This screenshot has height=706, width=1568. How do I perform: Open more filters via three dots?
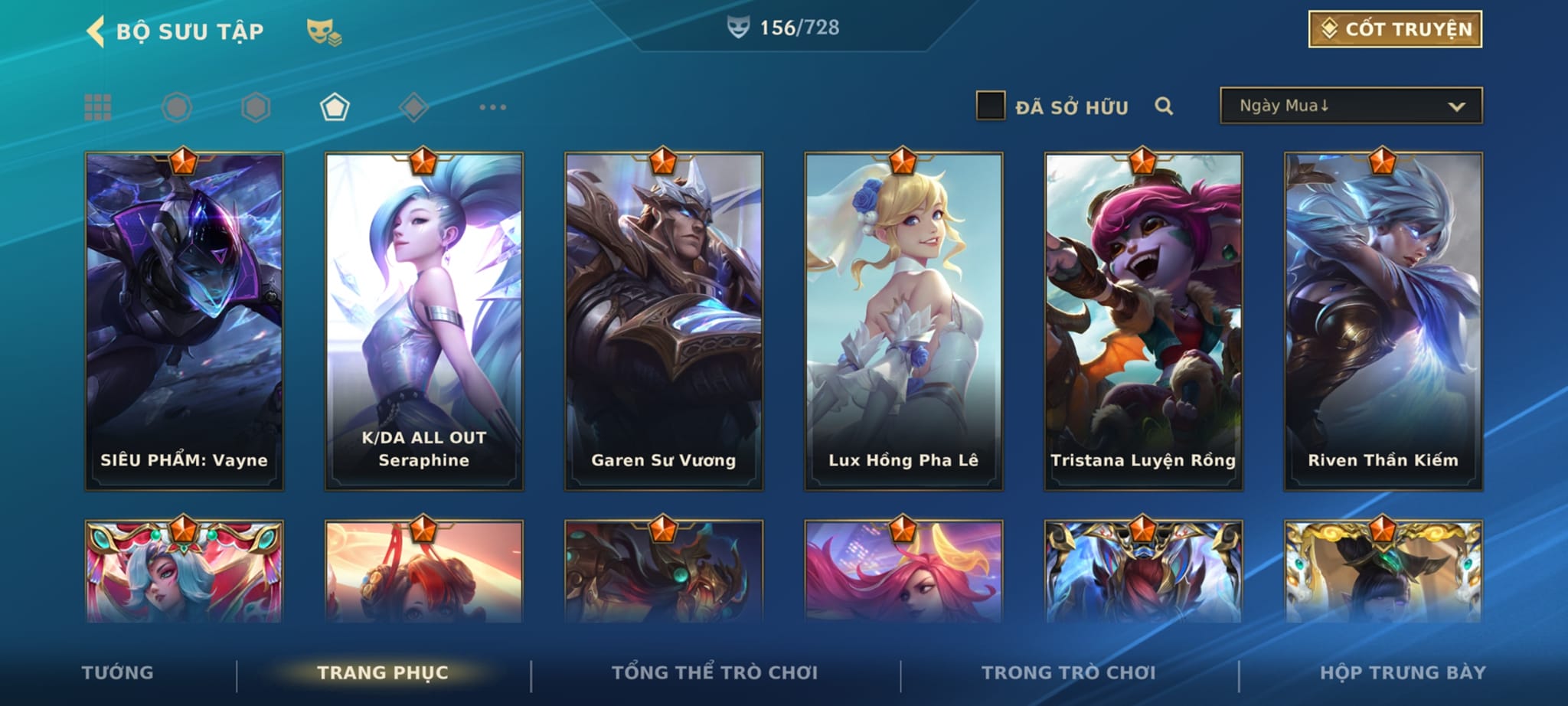(x=492, y=107)
